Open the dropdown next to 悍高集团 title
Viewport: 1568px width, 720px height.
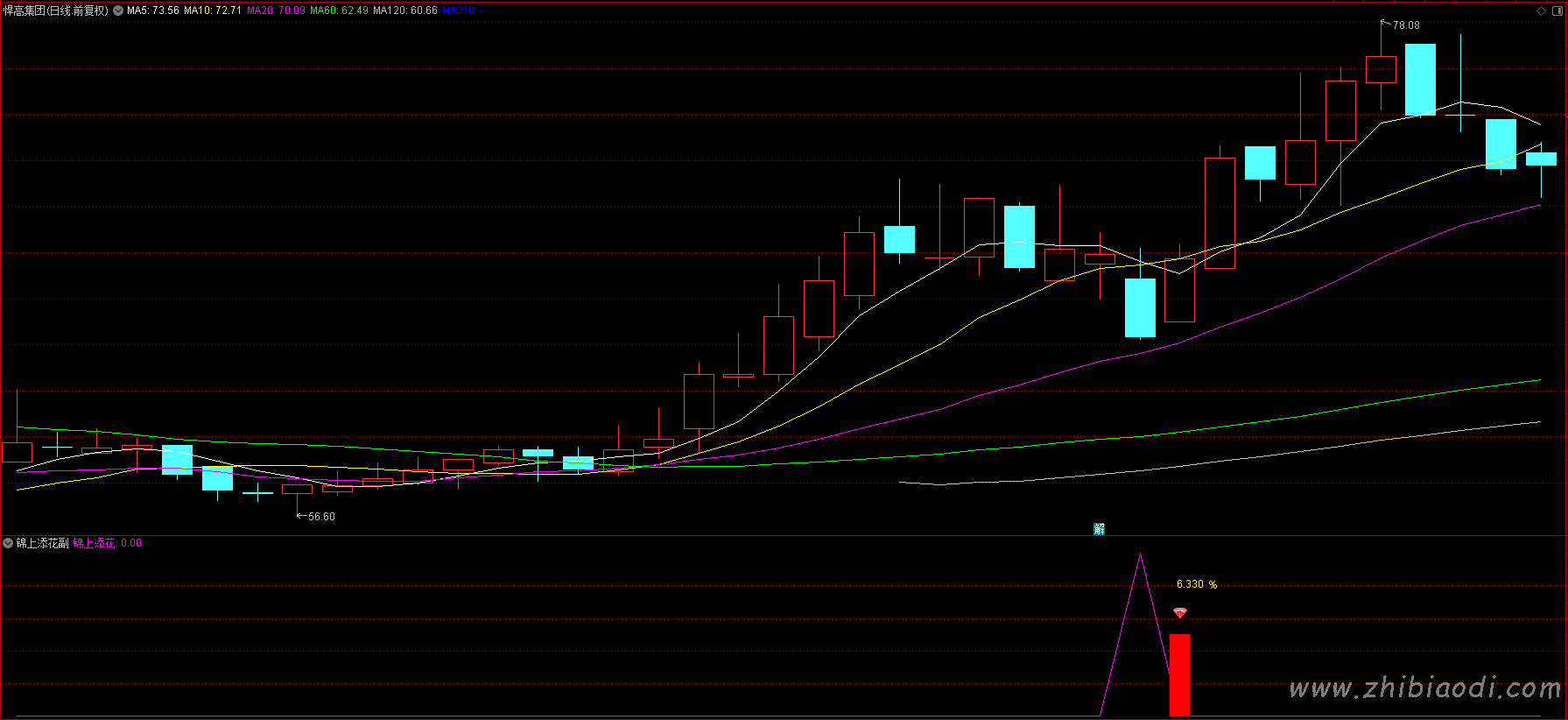[118, 11]
